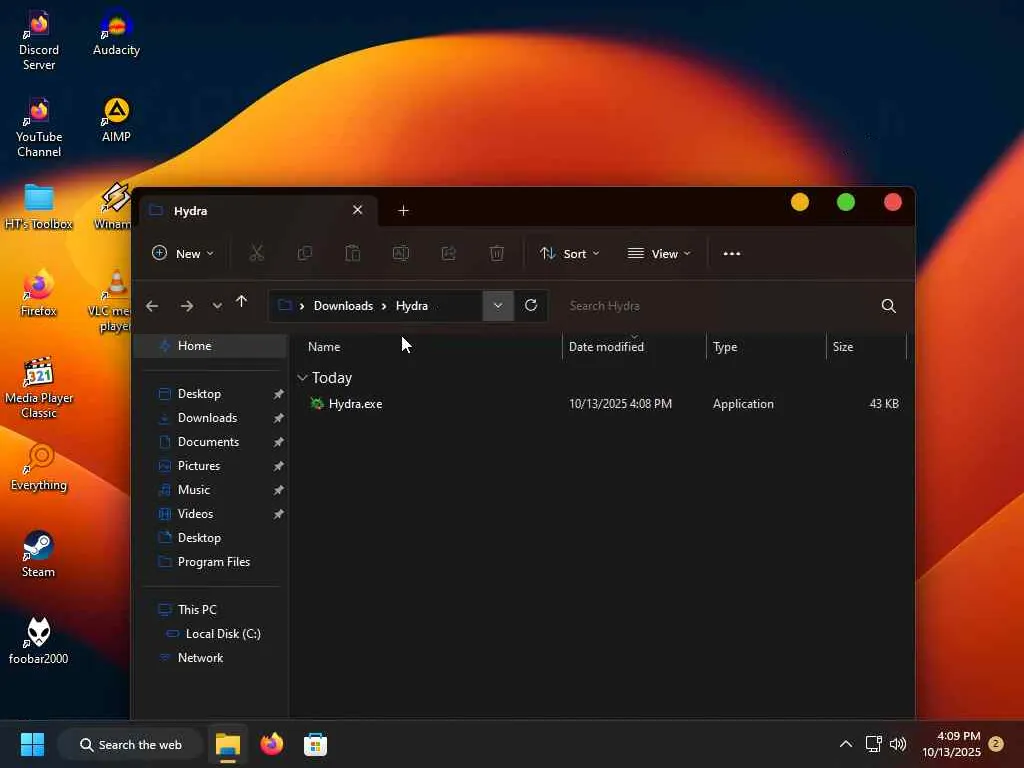Click the Delete trash icon
The image size is (1024, 768).
(496, 253)
